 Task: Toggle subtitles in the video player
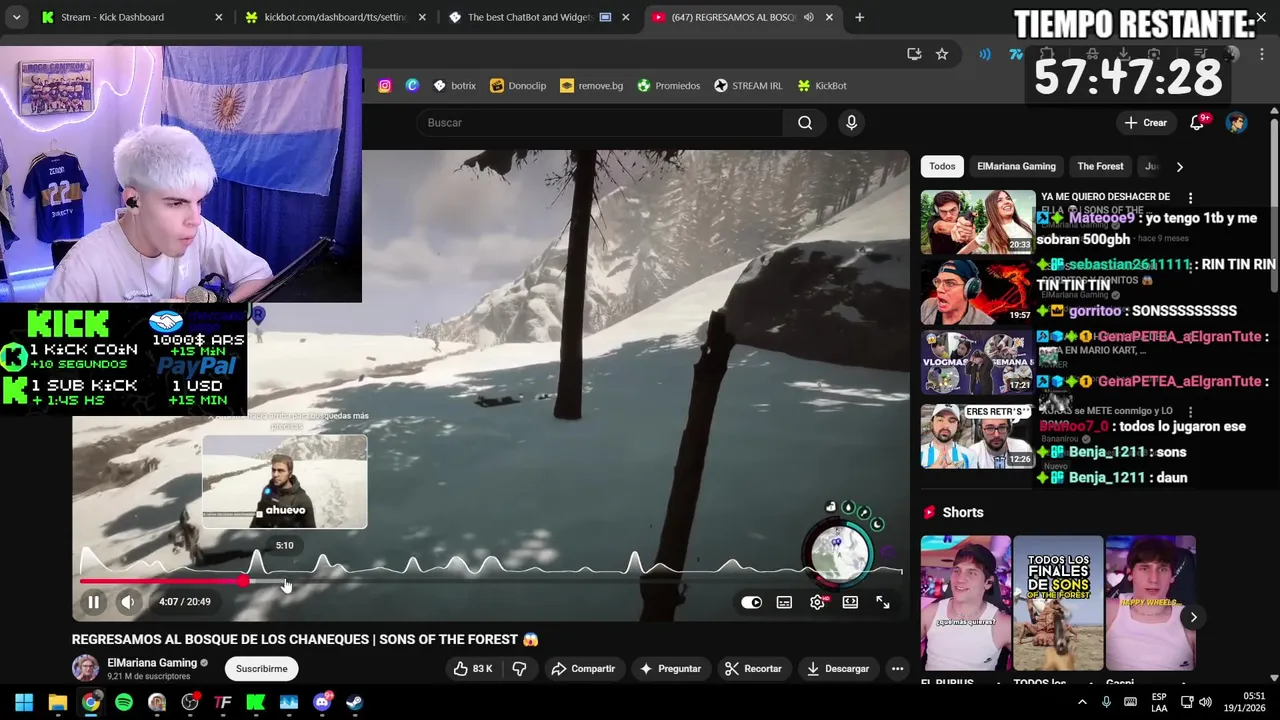[784, 602]
